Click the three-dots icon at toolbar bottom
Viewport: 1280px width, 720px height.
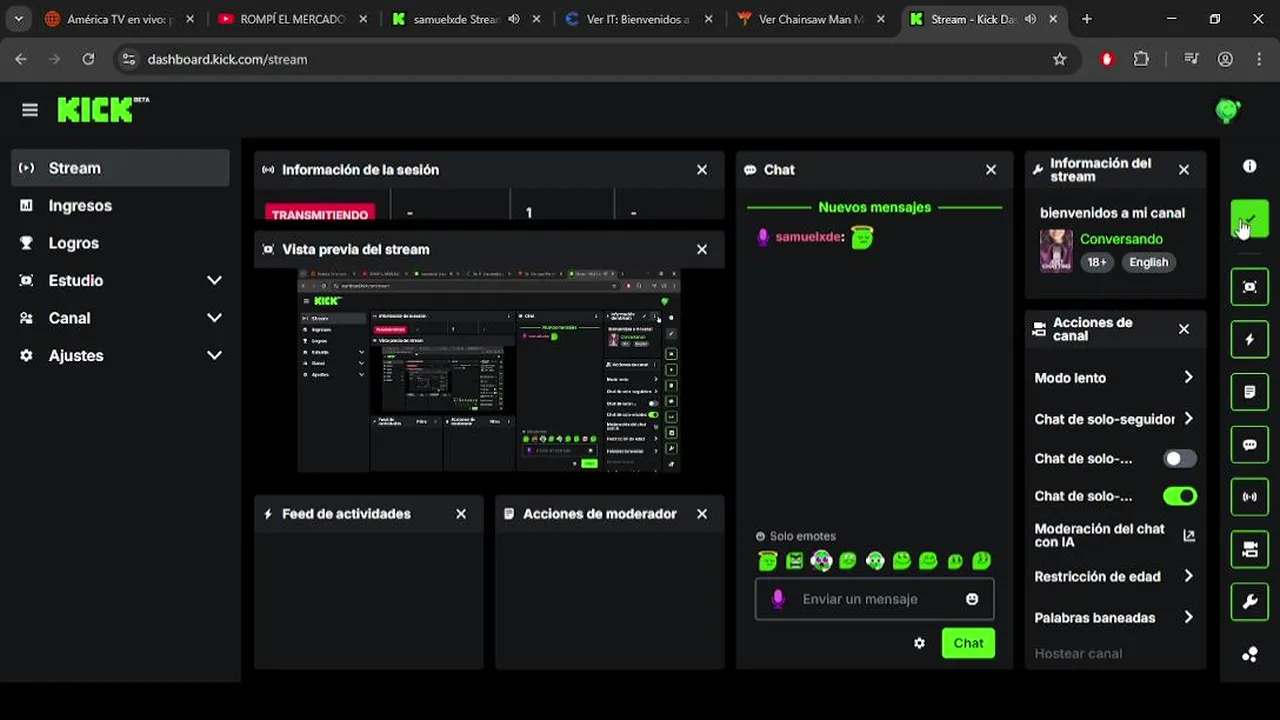click(x=1249, y=654)
